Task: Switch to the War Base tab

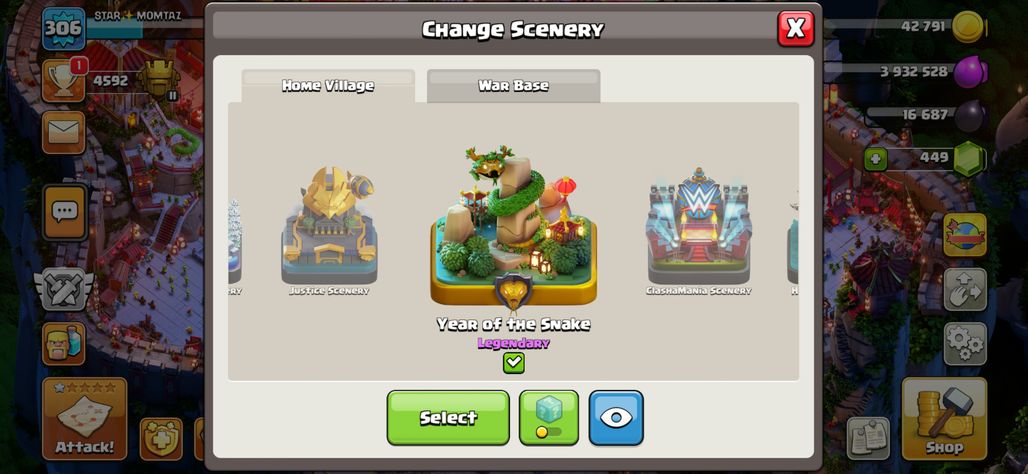Action: point(513,86)
